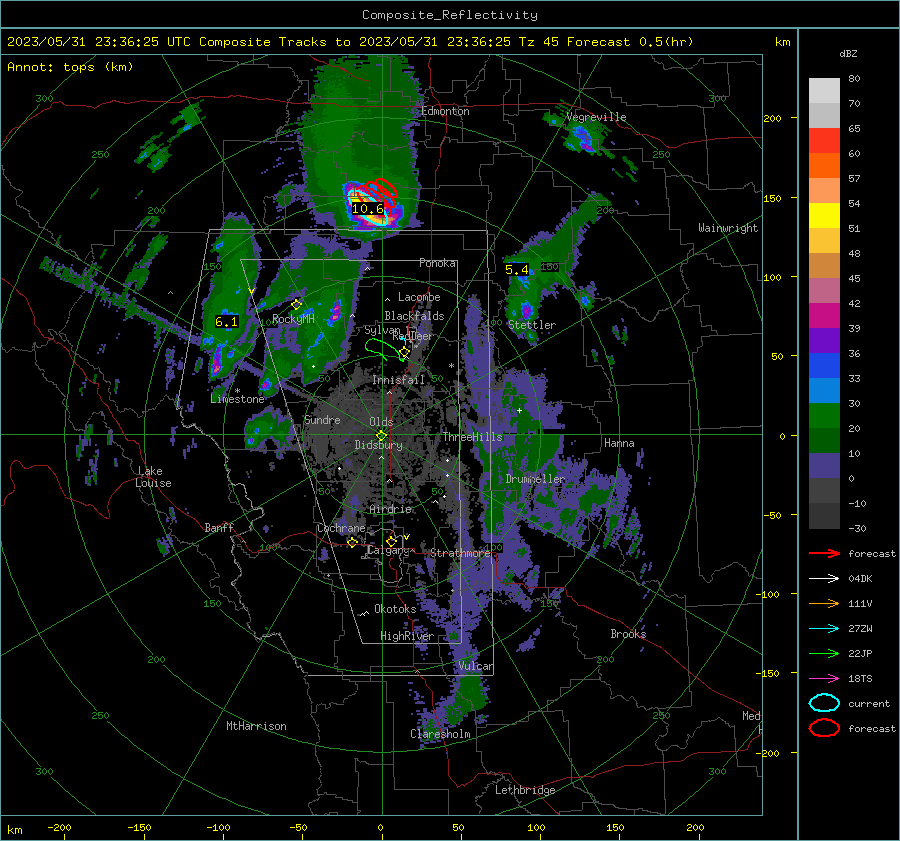900x841 pixels.
Task: Click the yellow diamond marker at Cochrane
Action: pyautogui.click(x=352, y=542)
